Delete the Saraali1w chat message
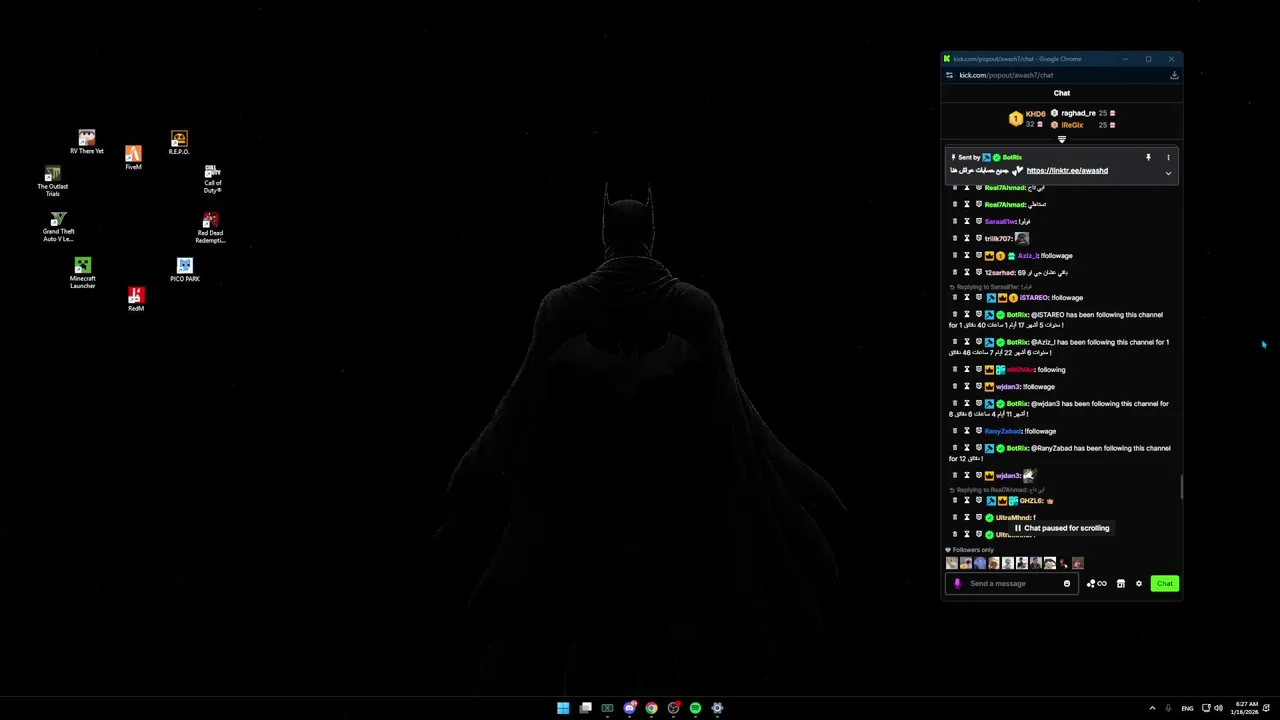 point(955,221)
